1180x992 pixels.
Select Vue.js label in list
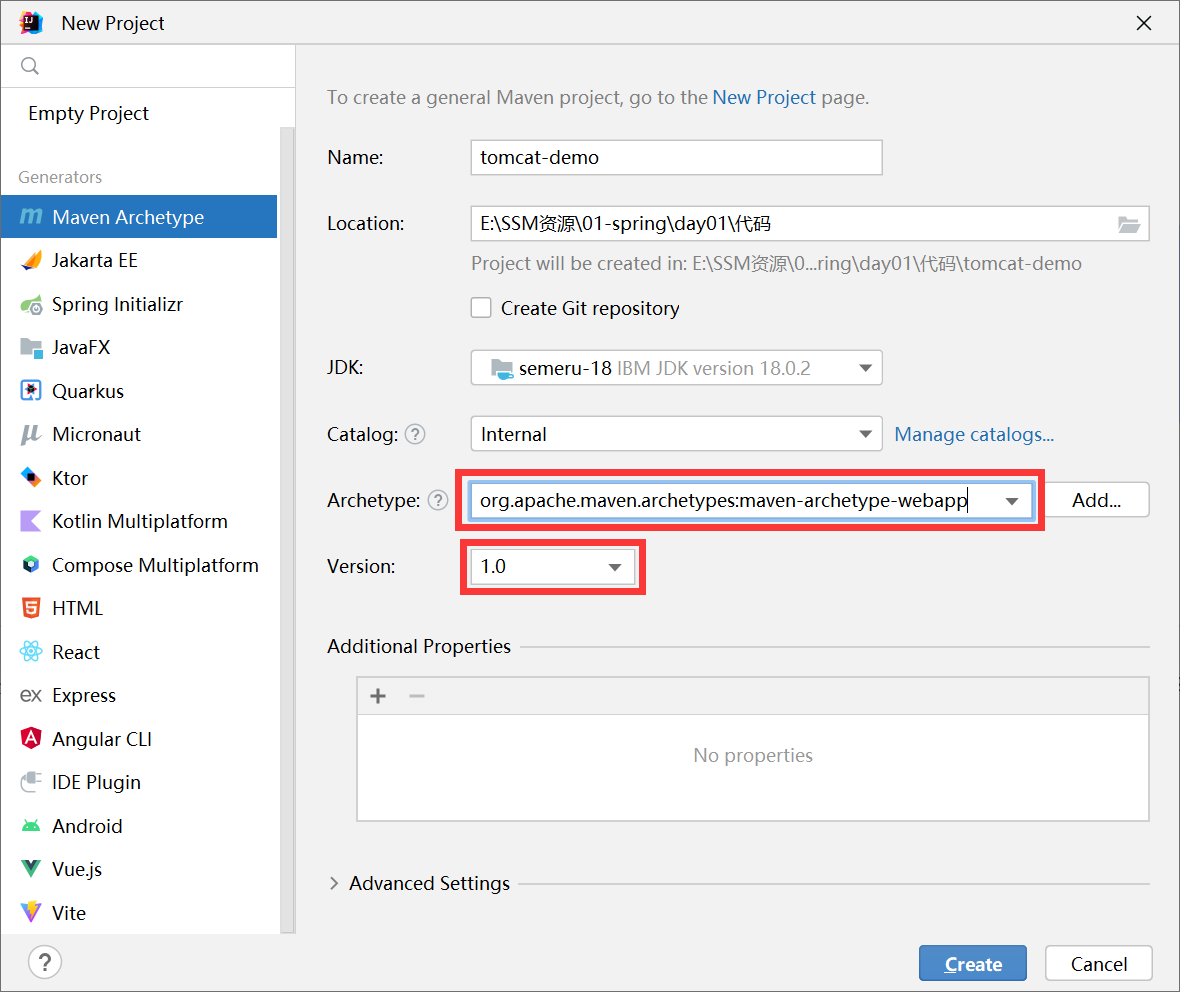[77, 869]
